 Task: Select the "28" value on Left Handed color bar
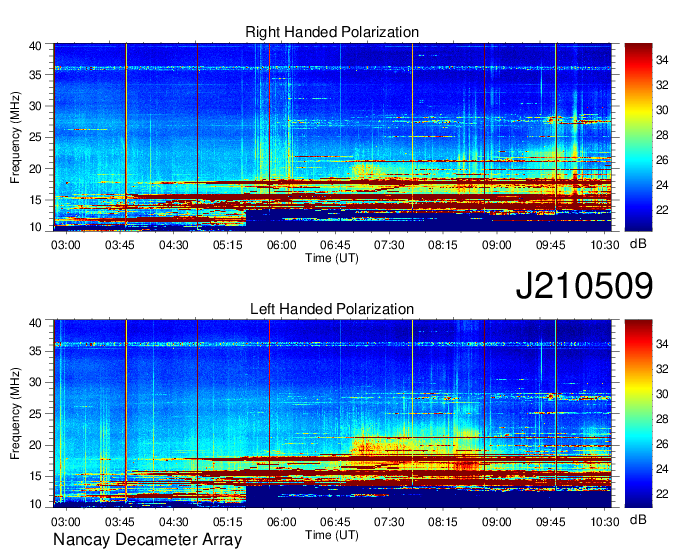coord(662,419)
